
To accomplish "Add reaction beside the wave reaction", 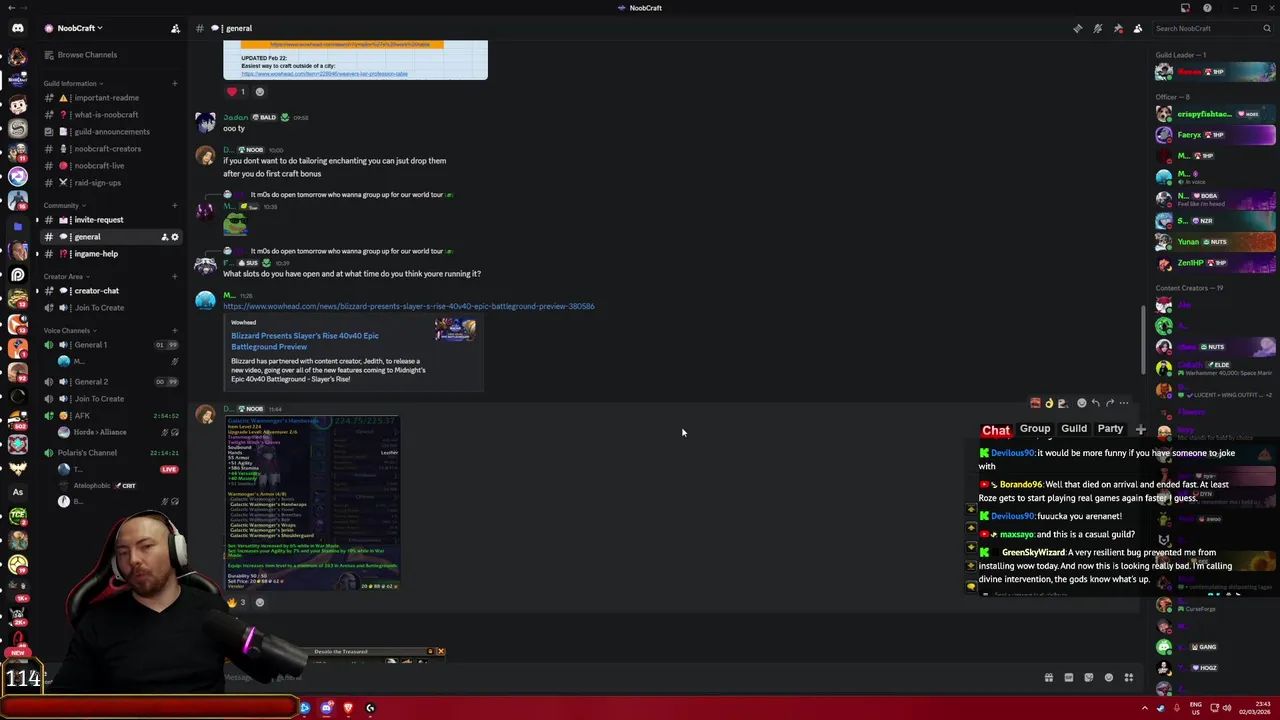I will 260,602.
